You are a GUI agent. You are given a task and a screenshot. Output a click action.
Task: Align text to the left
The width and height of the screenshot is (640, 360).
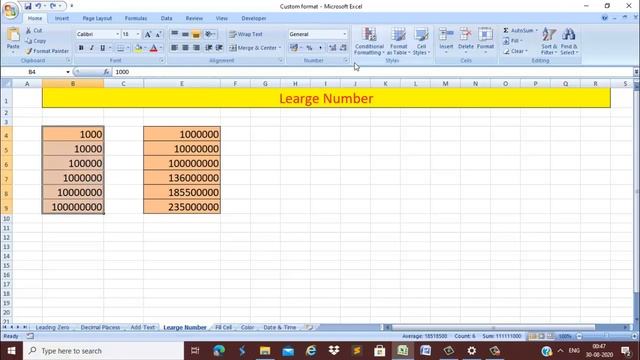tap(174, 48)
